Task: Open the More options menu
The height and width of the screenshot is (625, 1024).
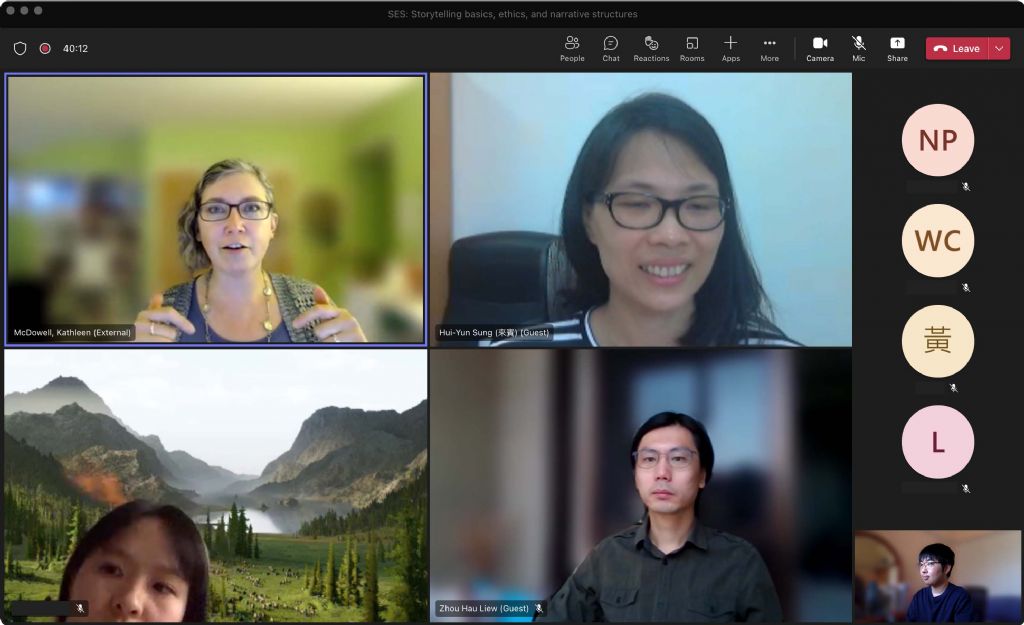Action: 769,49
